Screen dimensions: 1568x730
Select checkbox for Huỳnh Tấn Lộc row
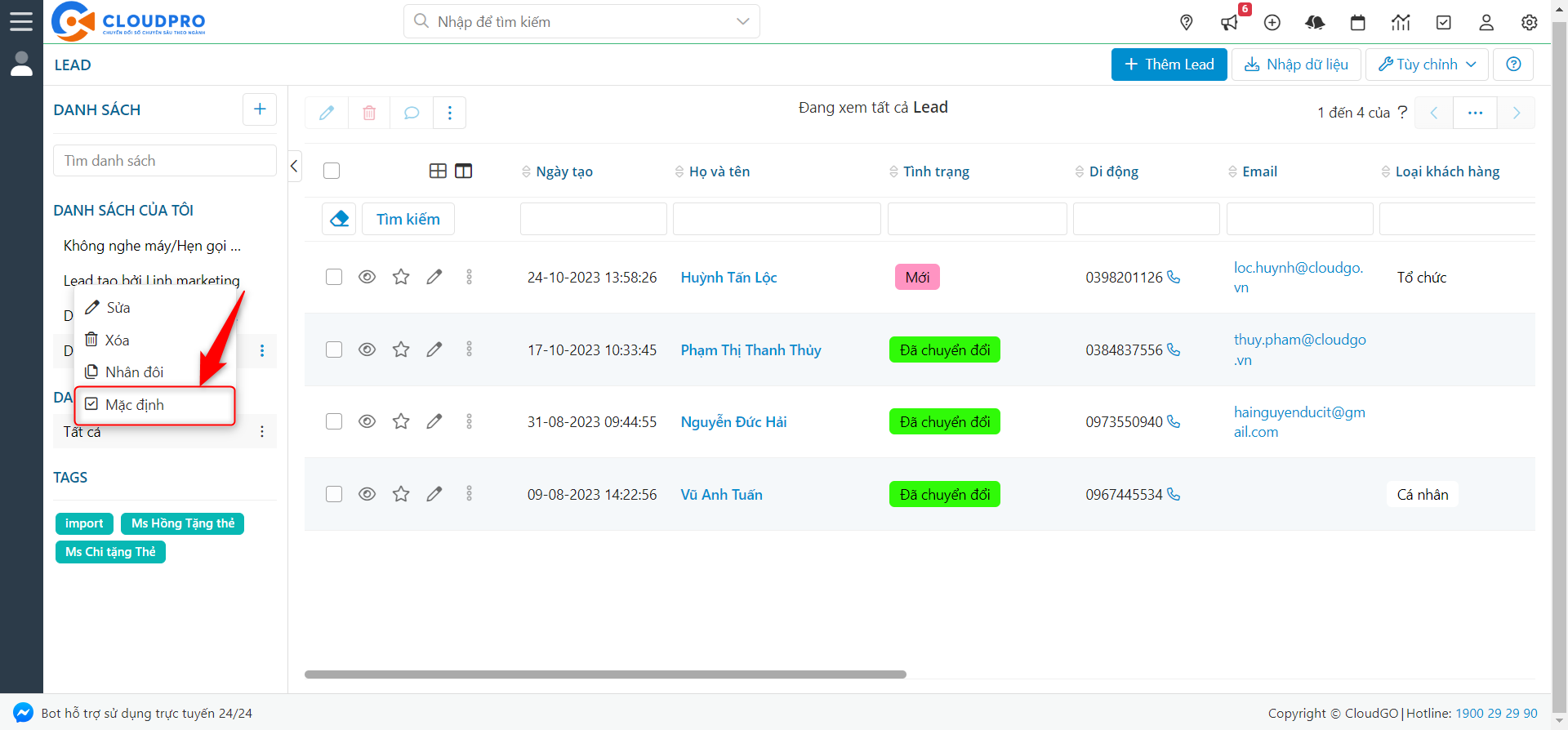334,277
